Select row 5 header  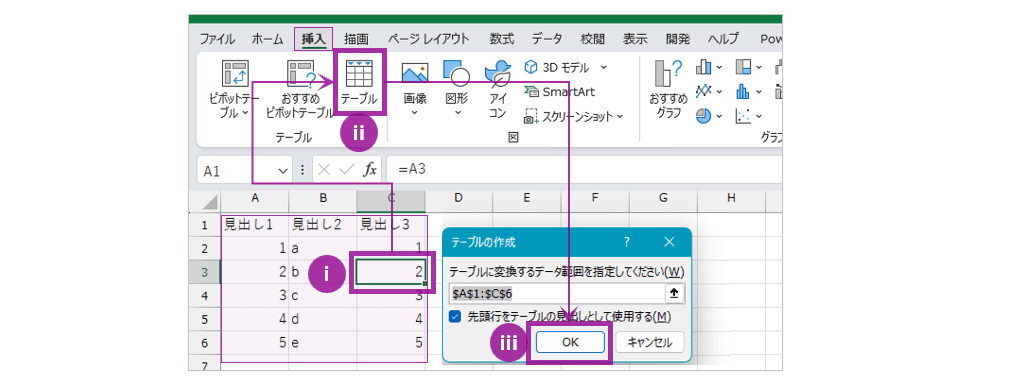pyautogui.click(x=205, y=320)
